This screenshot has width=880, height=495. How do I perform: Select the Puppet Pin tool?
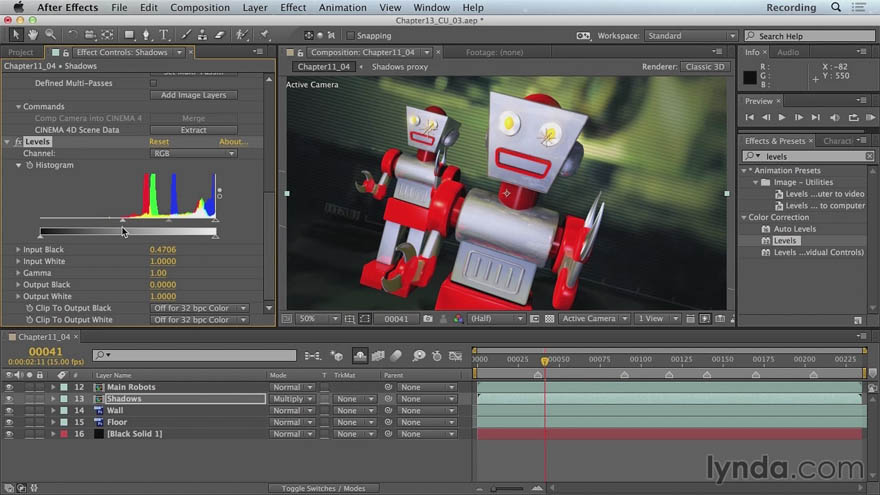264,35
